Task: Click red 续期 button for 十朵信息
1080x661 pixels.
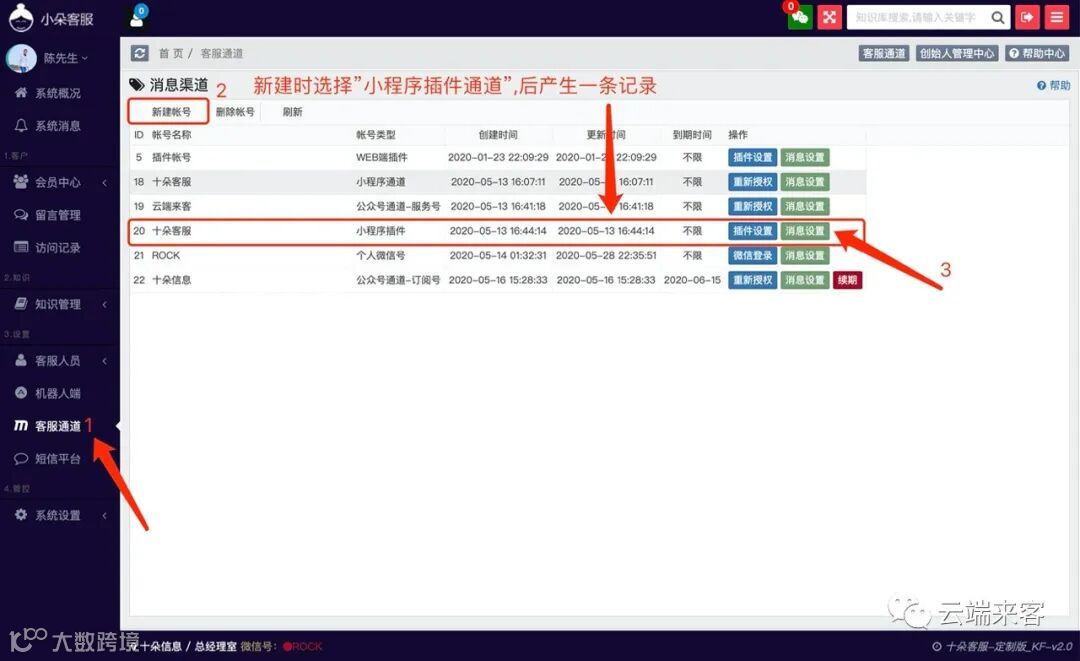Action: pyautogui.click(x=847, y=280)
